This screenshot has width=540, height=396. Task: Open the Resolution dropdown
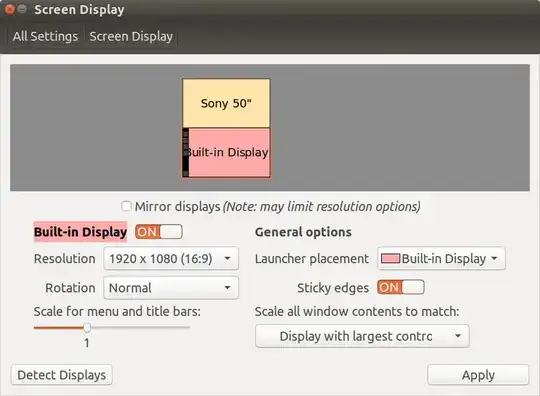(x=171, y=259)
